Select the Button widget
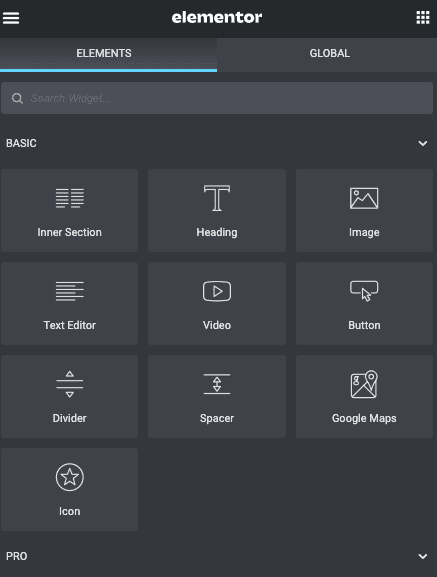The height and width of the screenshot is (577, 437). tap(364, 304)
